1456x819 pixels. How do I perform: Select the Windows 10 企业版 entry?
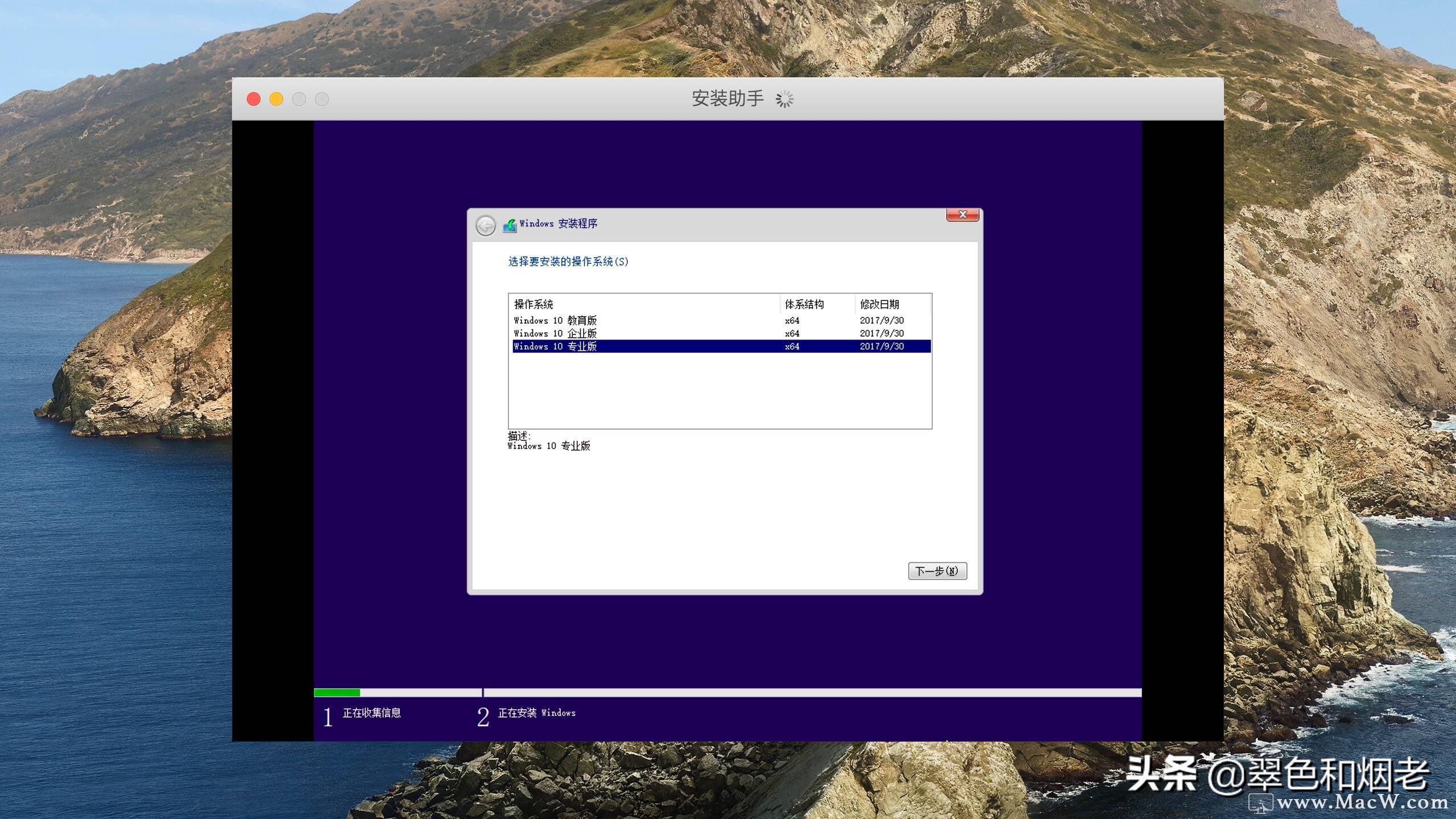555,333
